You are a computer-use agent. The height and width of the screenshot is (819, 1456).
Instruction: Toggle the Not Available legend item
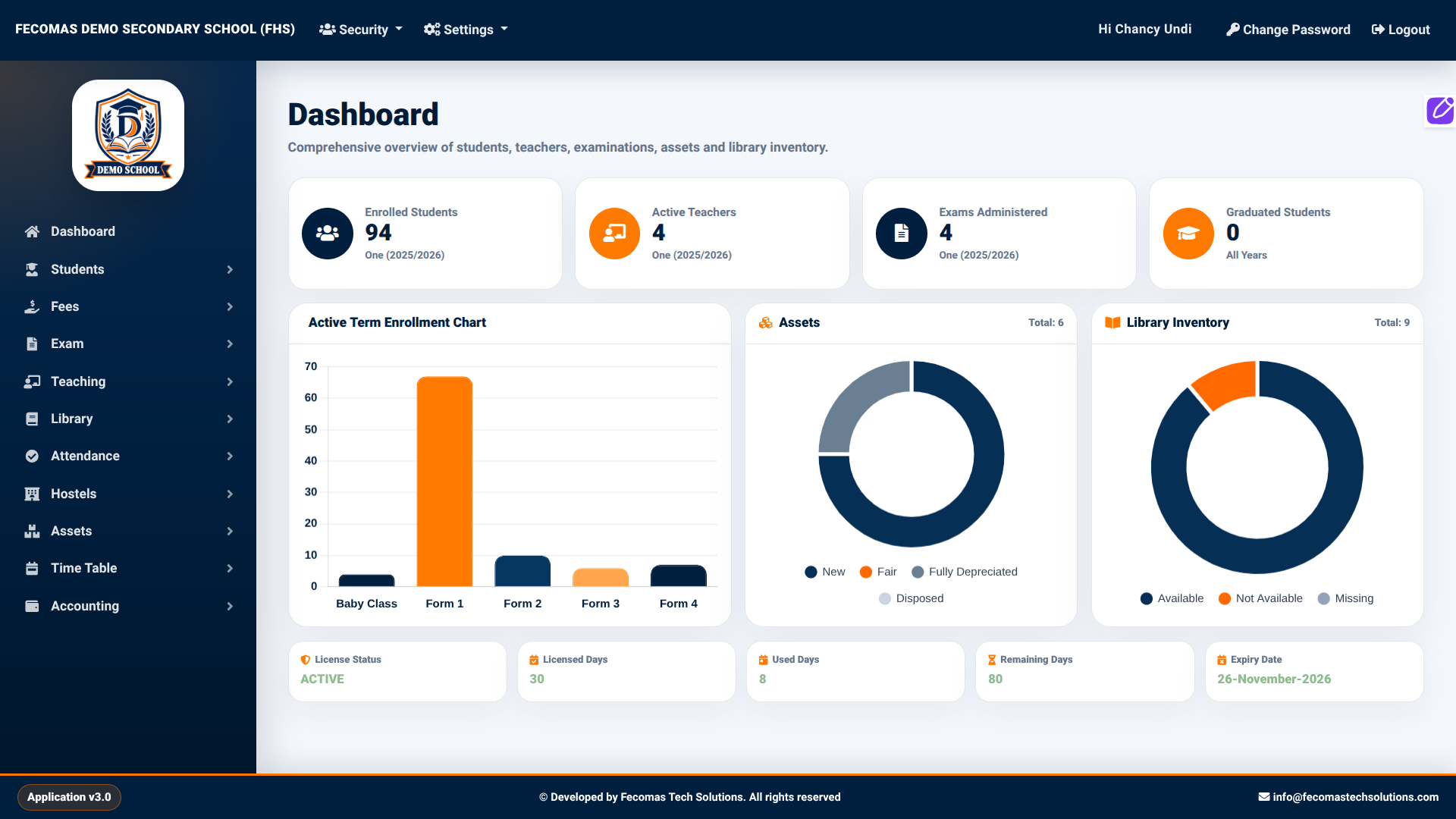click(1260, 598)
